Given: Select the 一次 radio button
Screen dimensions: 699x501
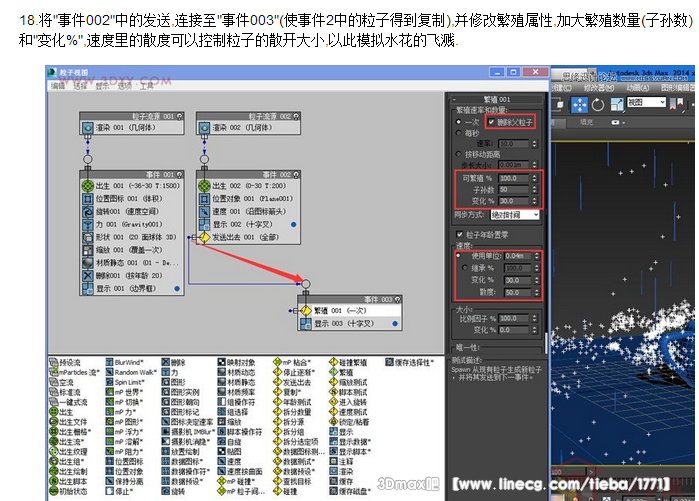Looking at the screenshot, I should (x=459, y=122).
